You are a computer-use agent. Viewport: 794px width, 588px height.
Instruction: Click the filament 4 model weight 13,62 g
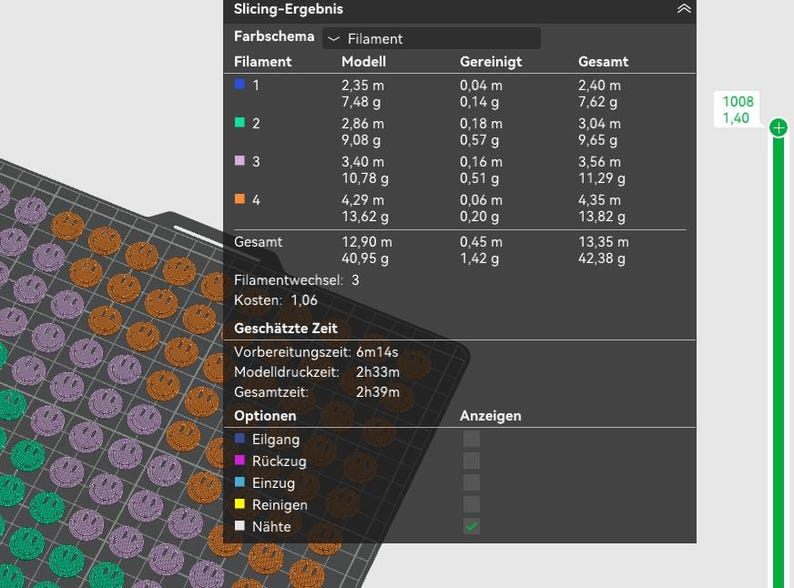click(x=365, y=217)
